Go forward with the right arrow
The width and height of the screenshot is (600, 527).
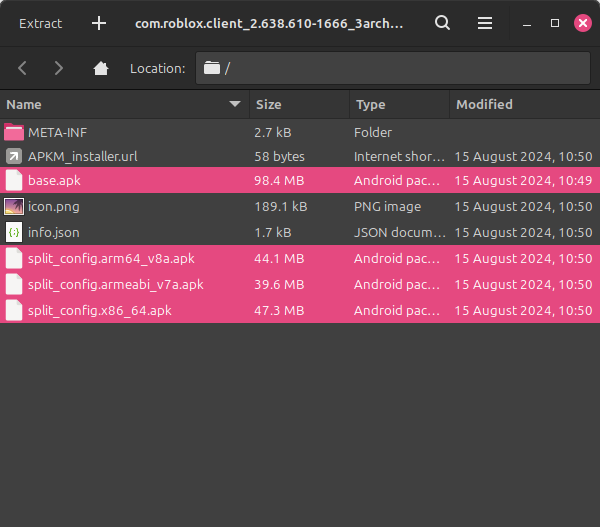[58, 68]
